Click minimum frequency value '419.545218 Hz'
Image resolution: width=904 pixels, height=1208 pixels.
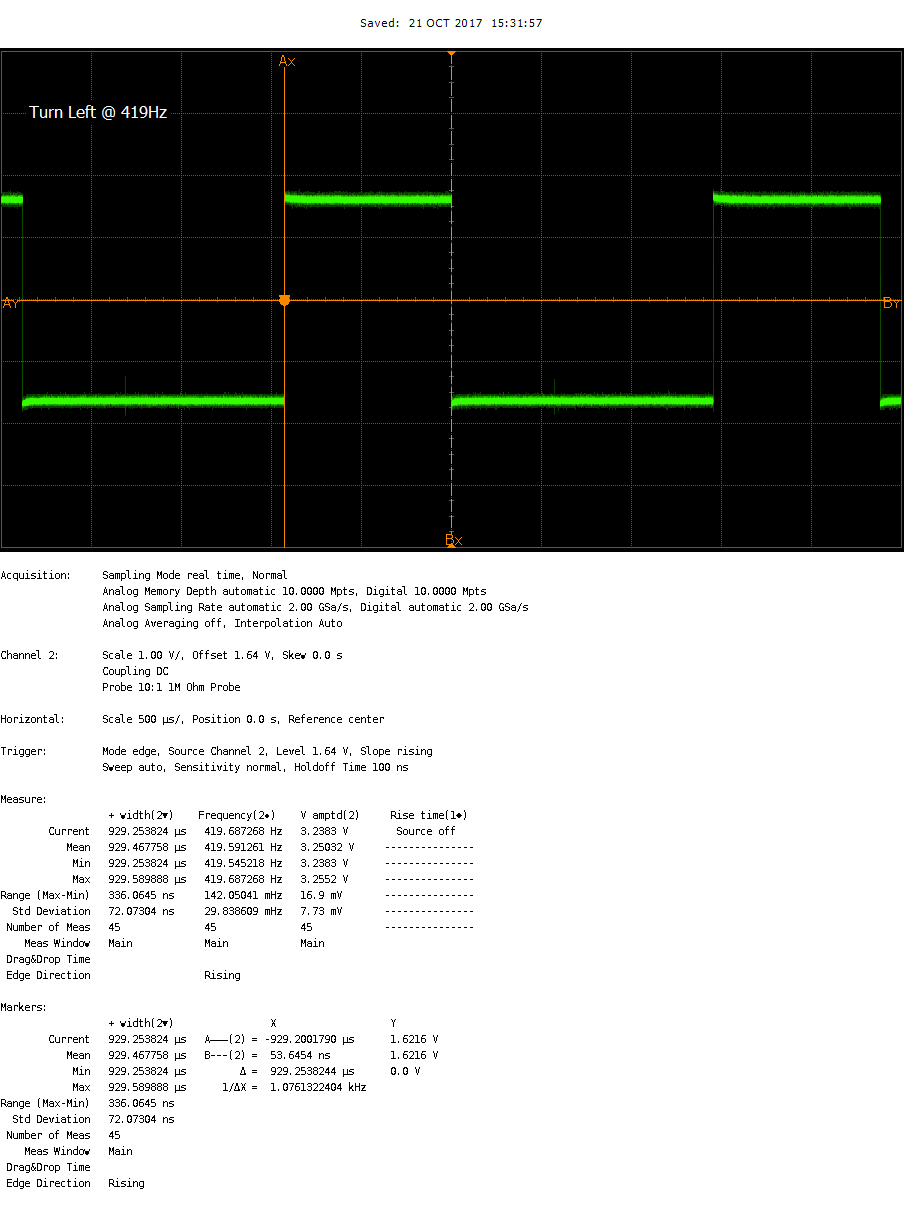(243, 863)
